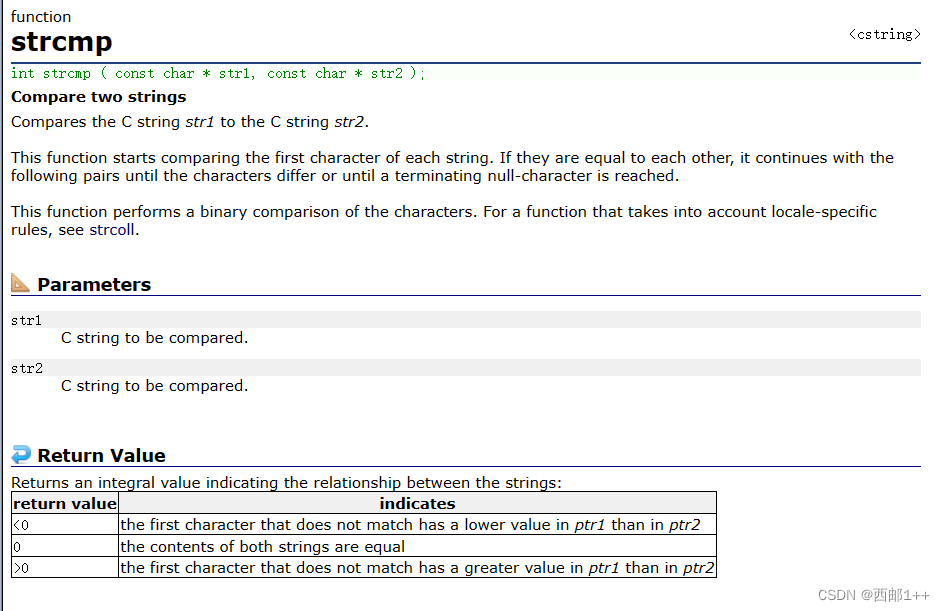Viewport: 945px width, 611px height.
Task: Click the orange ruler icon beside Parameters
Action: click(x=20, y=283)
